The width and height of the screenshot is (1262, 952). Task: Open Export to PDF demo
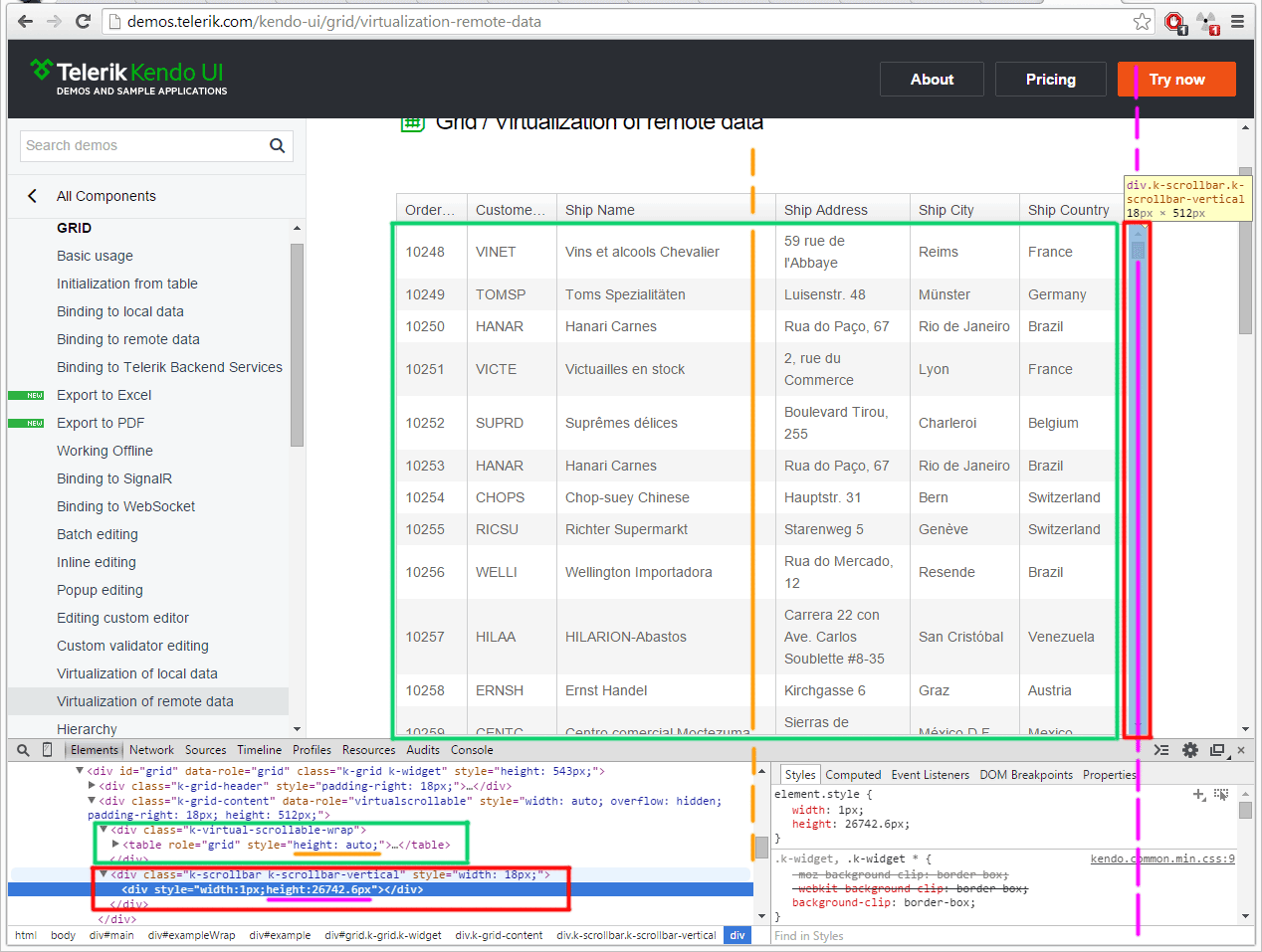coord(101,423)
